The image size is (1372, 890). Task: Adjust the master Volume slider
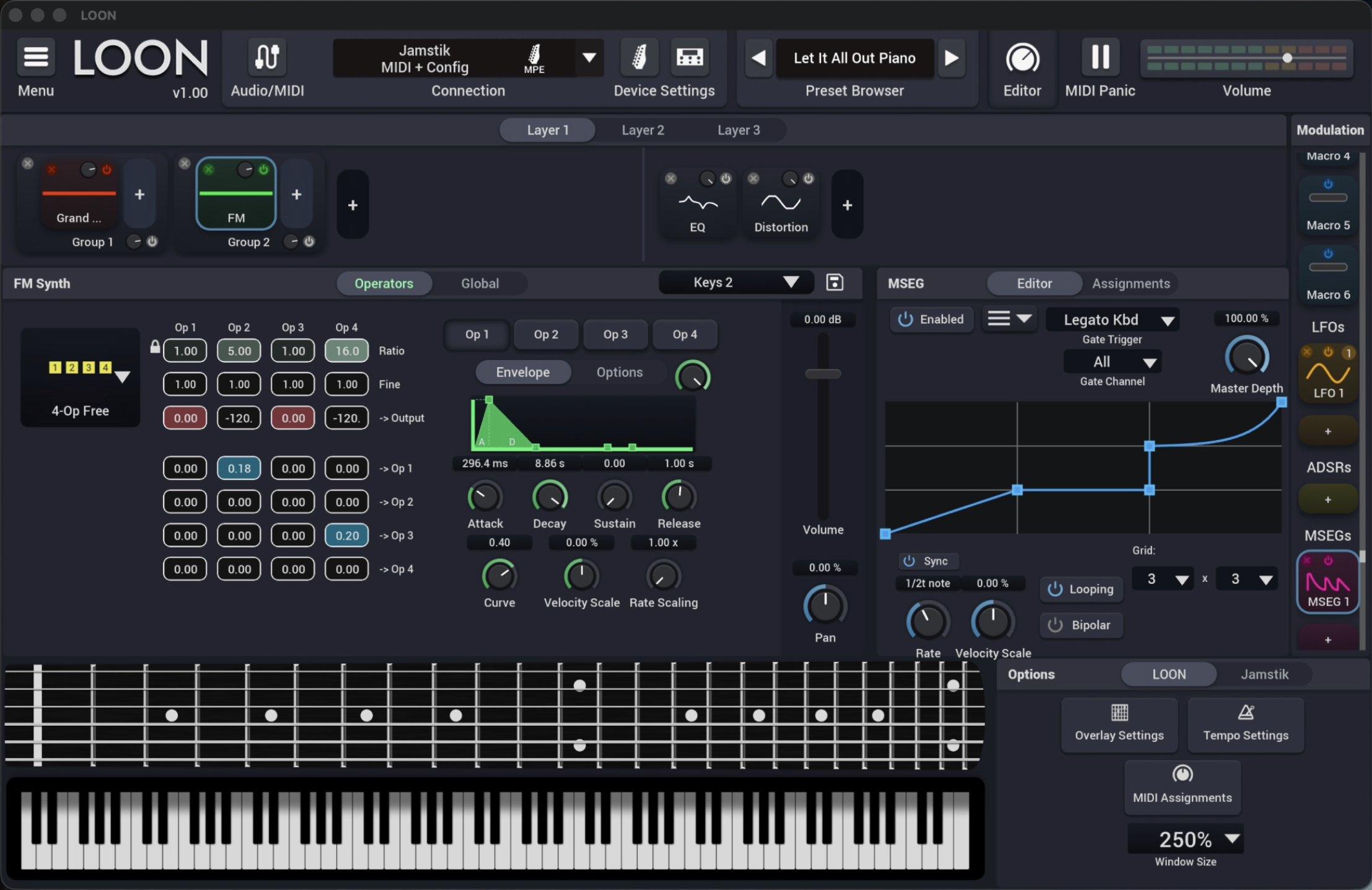click(1246, 58)
